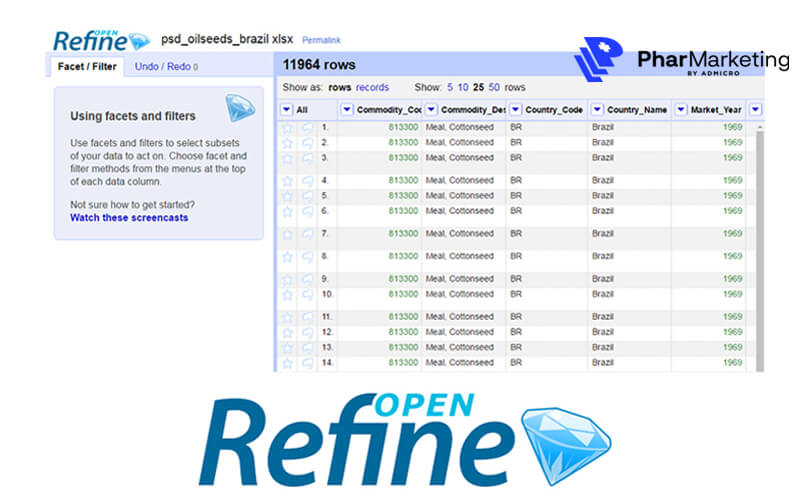Star row 13 in the data table

point(287,347)
